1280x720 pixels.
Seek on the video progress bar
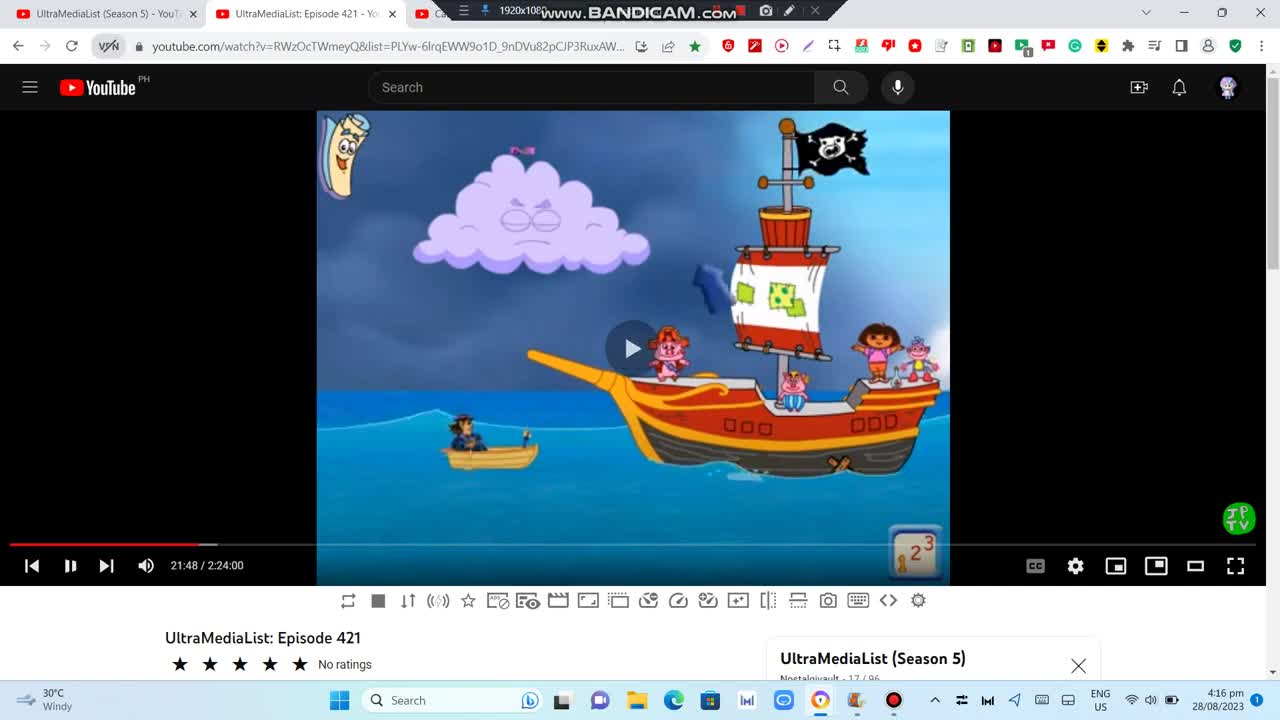click(633, 545)
